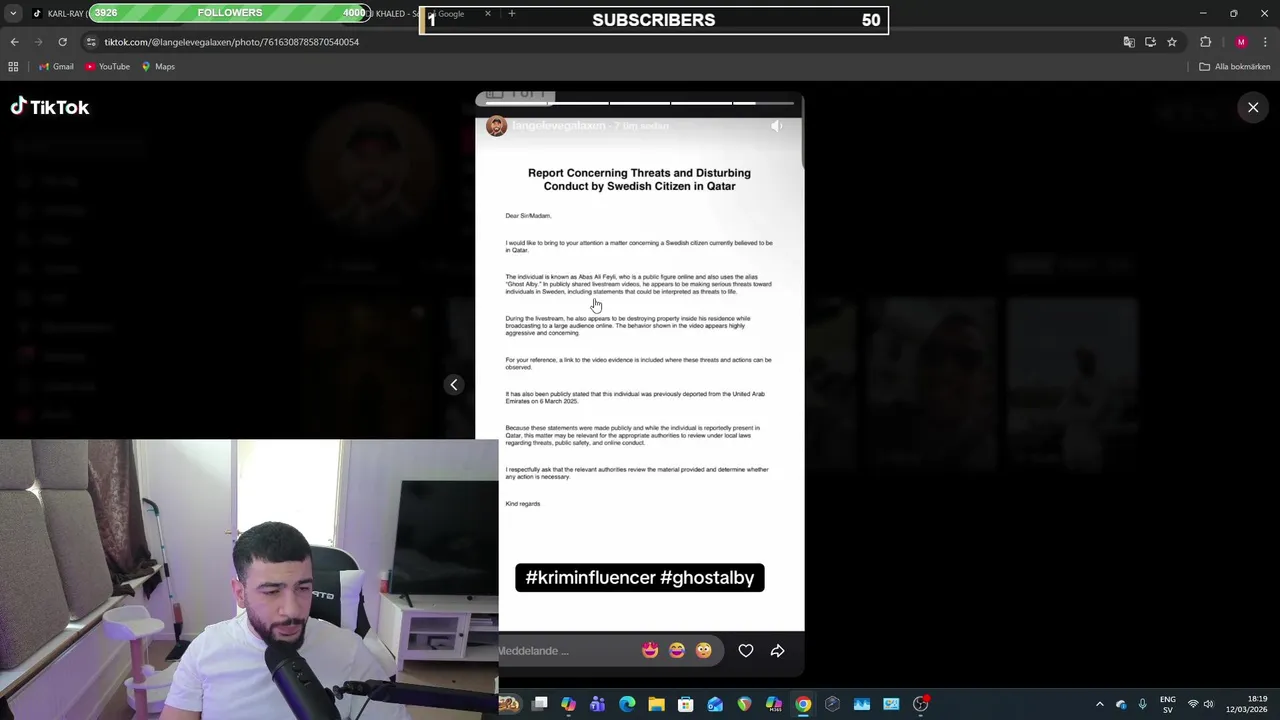The height and width of the screenshot is (720, 1280).
Task: Go to previous photo with left arrow
Action: [454, 385]
